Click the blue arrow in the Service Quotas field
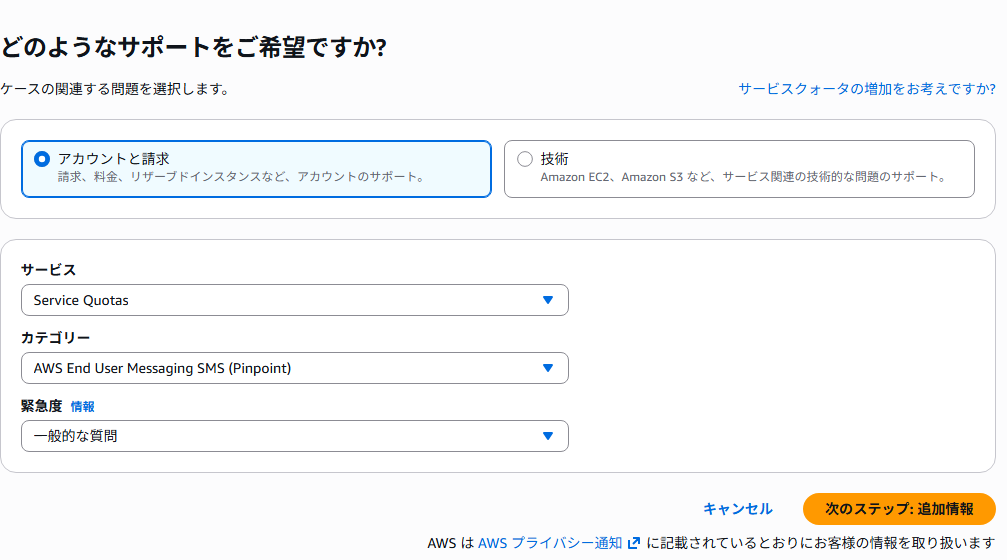 (x=547, y=300)
